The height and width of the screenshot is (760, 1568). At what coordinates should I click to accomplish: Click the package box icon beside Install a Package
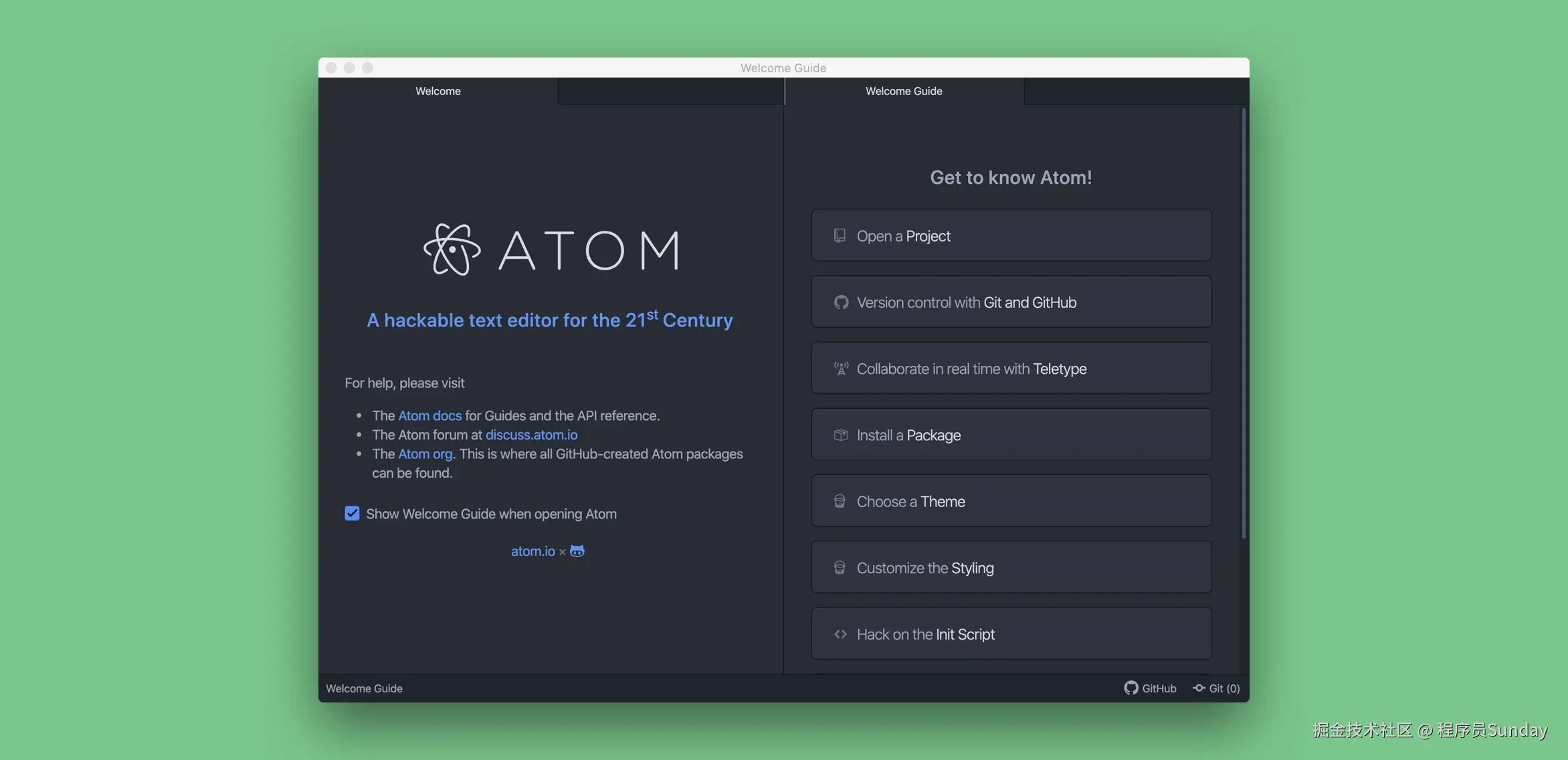pos(841,435)
